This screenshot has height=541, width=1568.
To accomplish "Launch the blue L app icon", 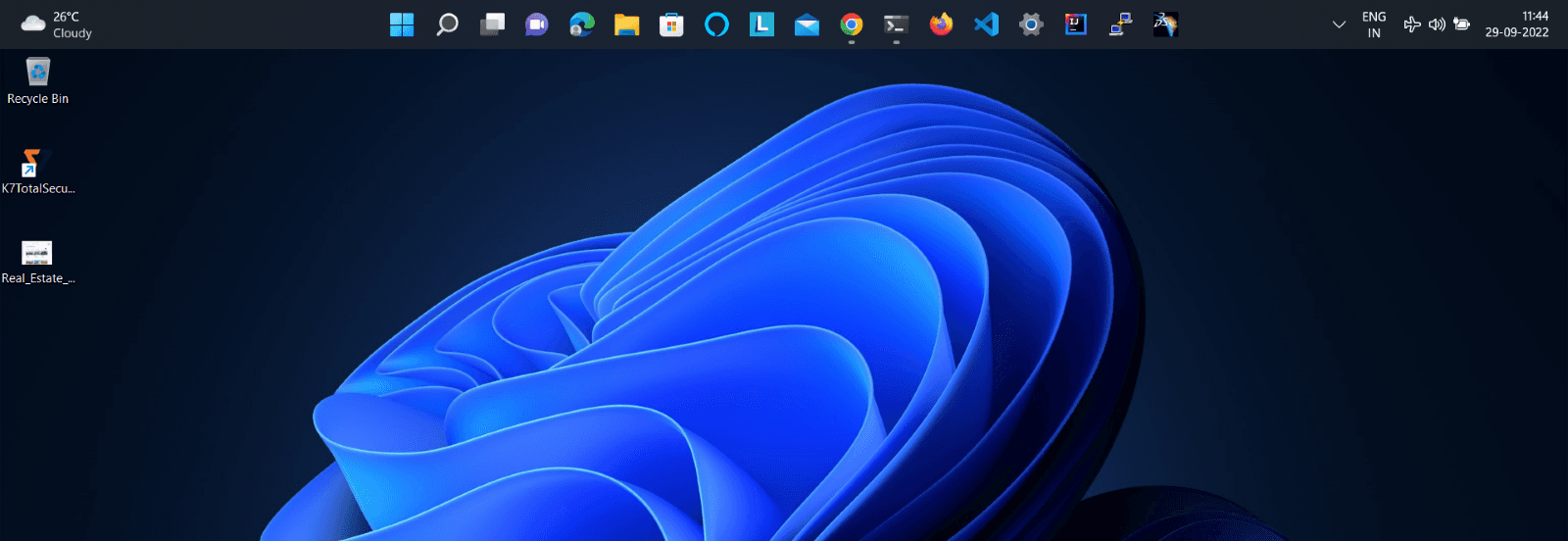I will coord(761,25).
